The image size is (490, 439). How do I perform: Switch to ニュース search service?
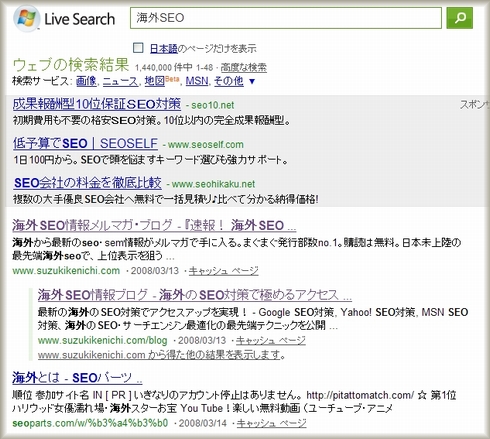tap(120, 81)
